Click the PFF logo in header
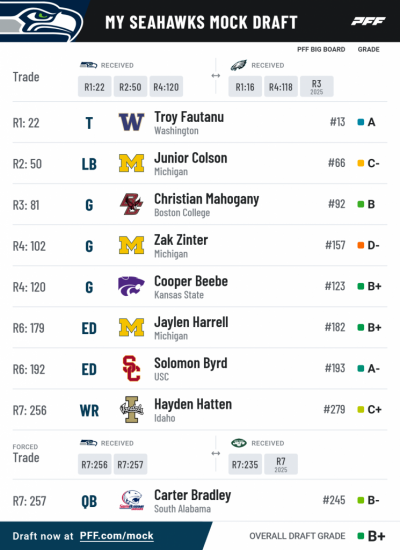Screen dimensions: 400x550 pos(368,21)
